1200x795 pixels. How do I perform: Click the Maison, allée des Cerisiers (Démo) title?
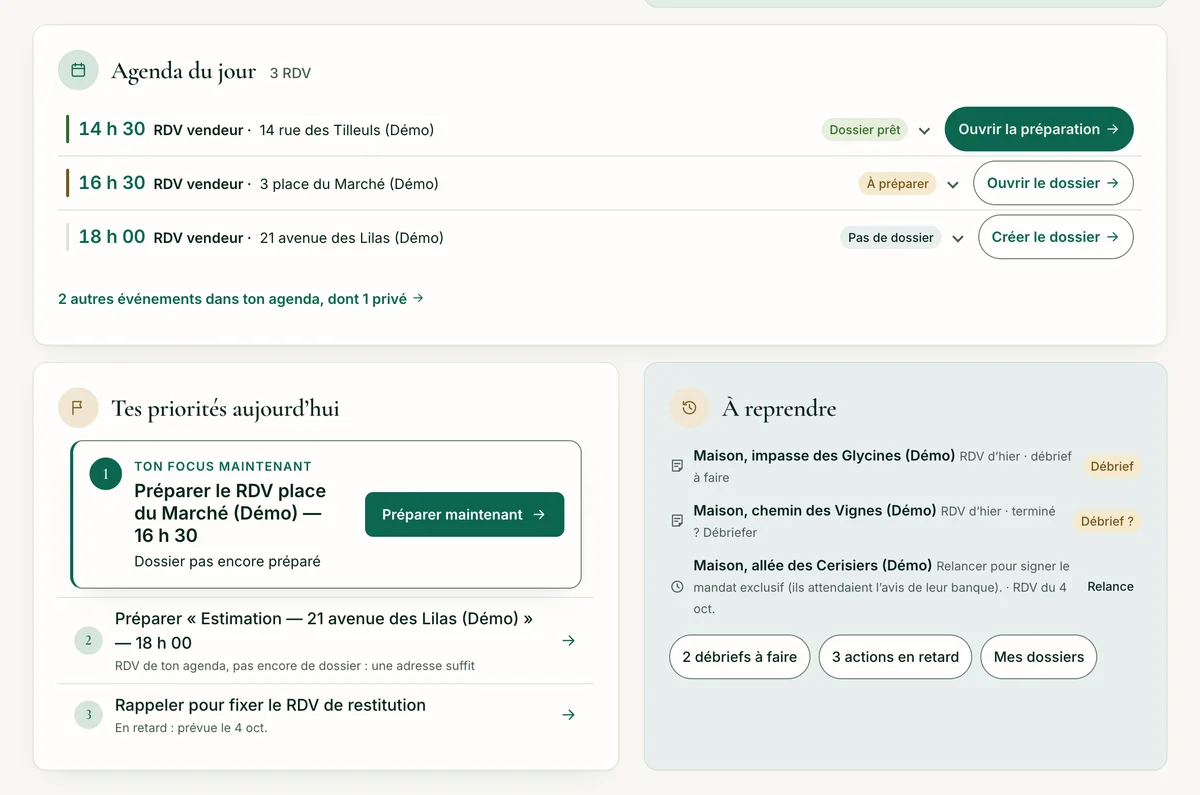point(813,566)
